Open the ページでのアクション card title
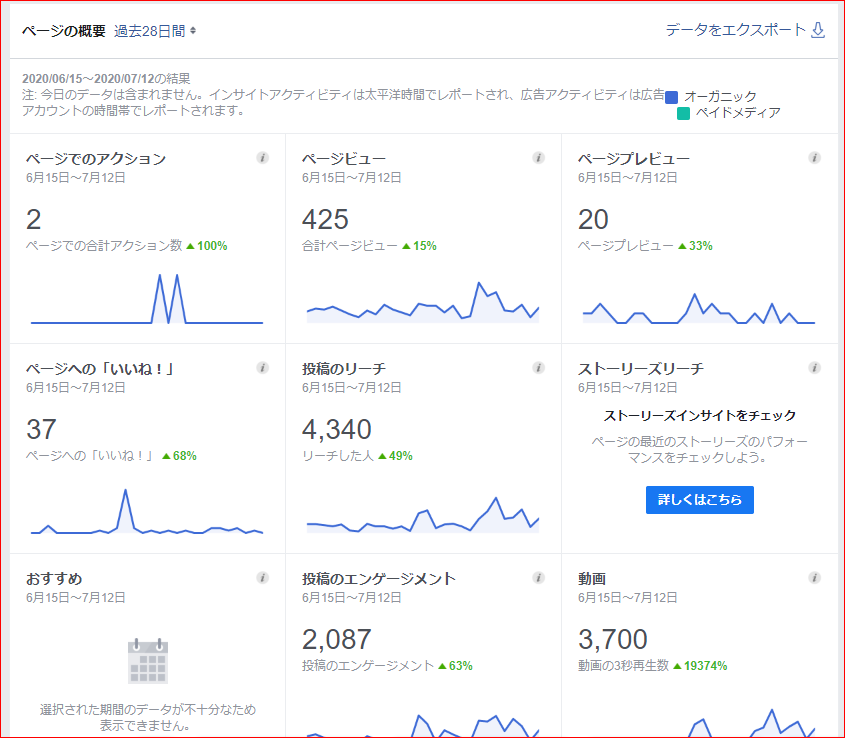The width and height of the screenshot is (845, 738). click(x=96, y=159)
